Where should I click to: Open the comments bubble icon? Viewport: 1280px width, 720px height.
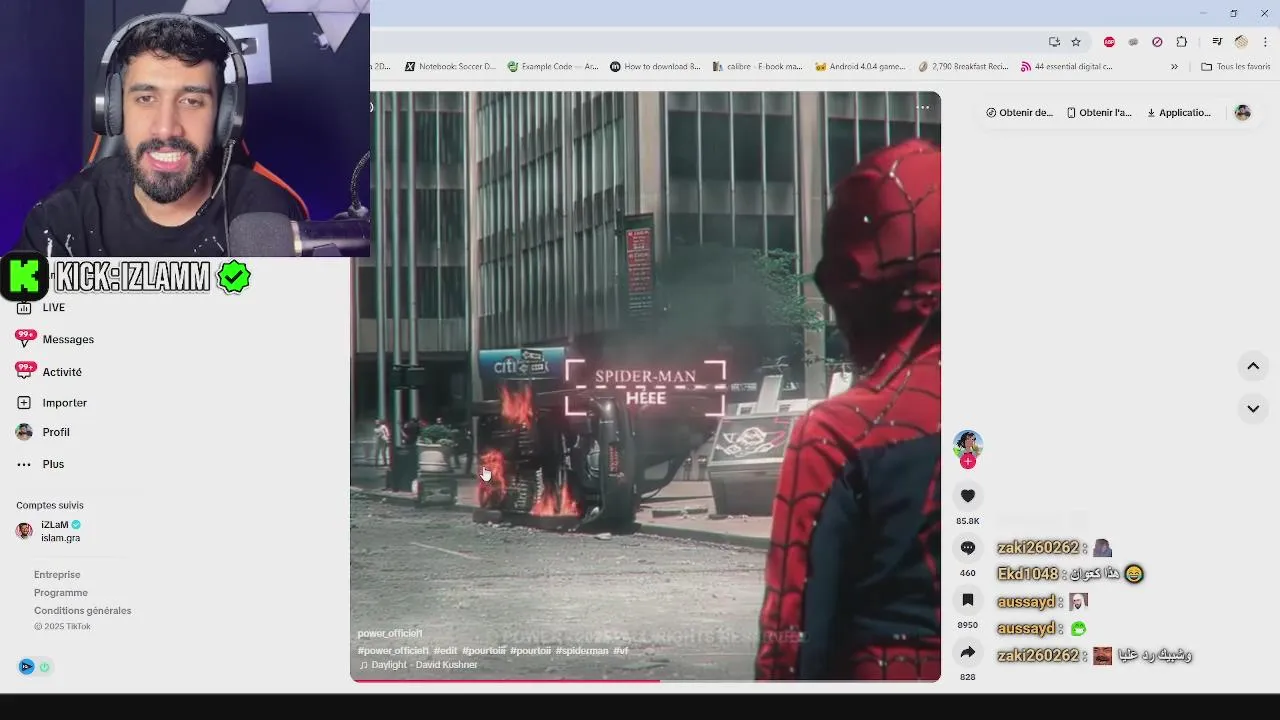coord(967,548)
